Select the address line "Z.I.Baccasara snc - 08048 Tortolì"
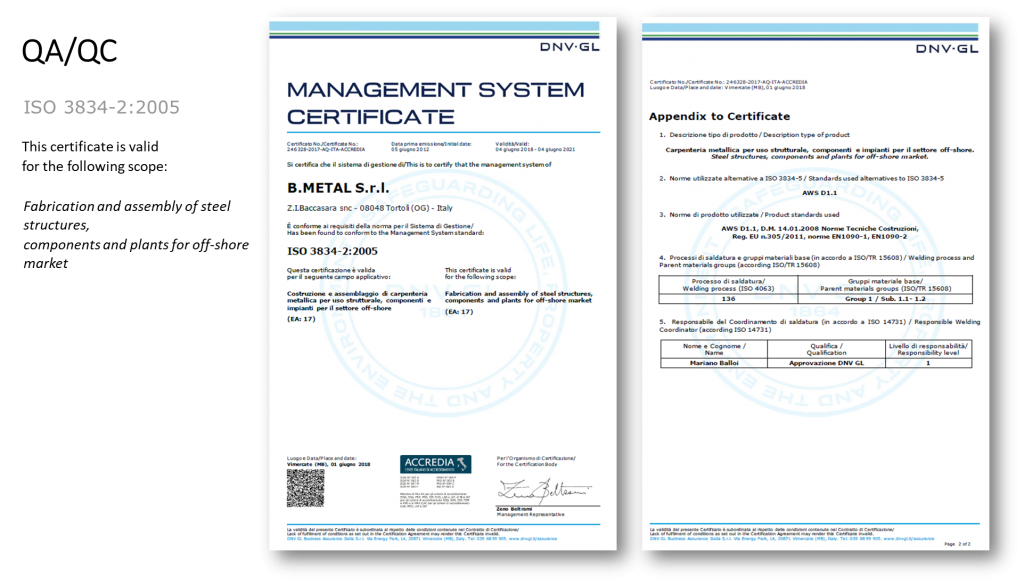 370,208
